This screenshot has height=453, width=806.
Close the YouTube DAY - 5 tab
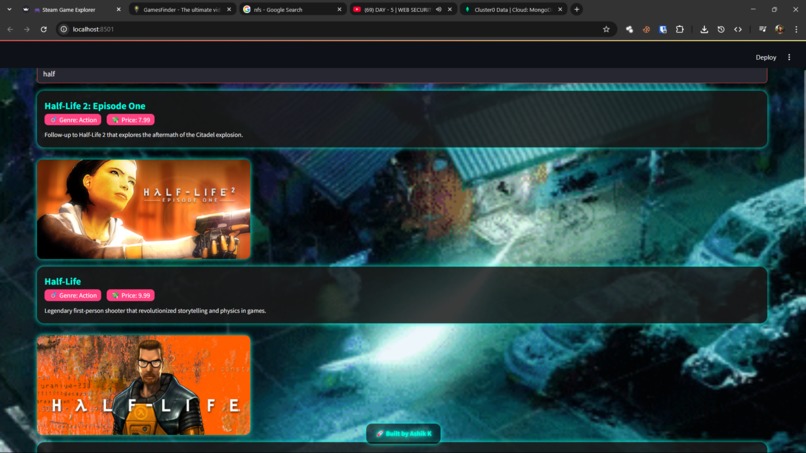pos(450,9)
